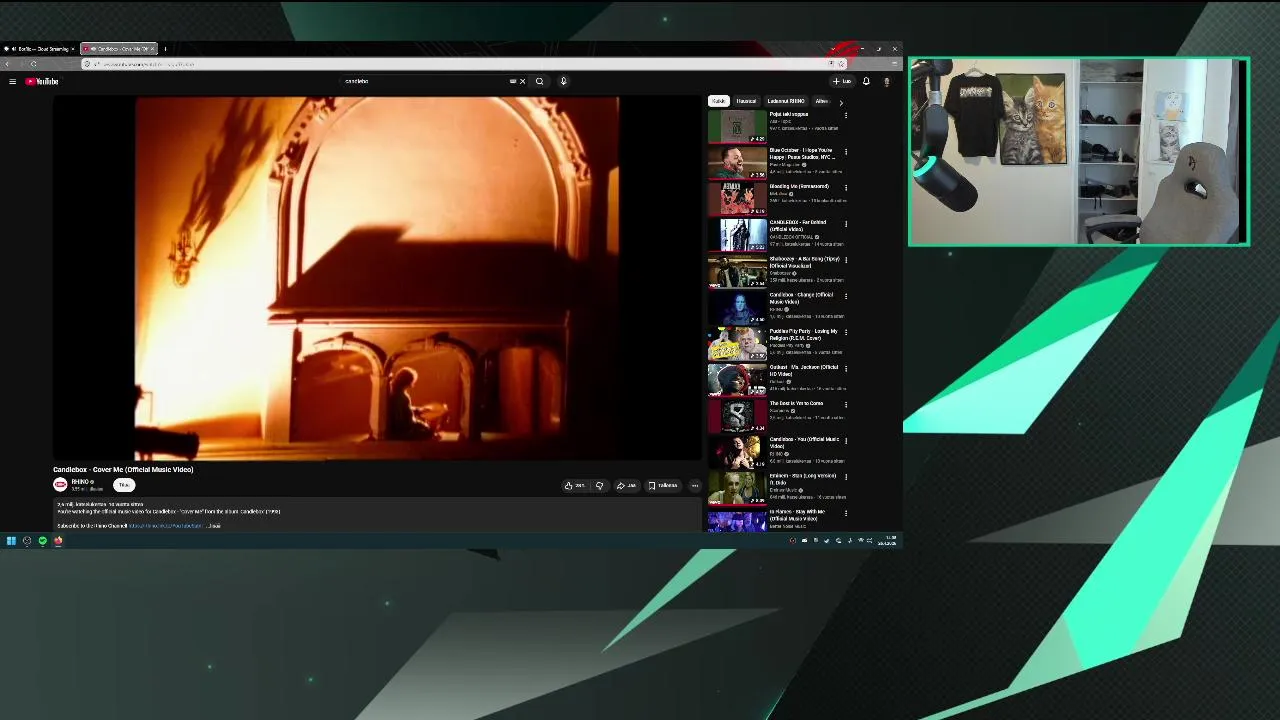Open the on-screen keyboard in search box
The height and width of the screenshot is (720, 1280).
pyautogui.click(x=513, y=81)
